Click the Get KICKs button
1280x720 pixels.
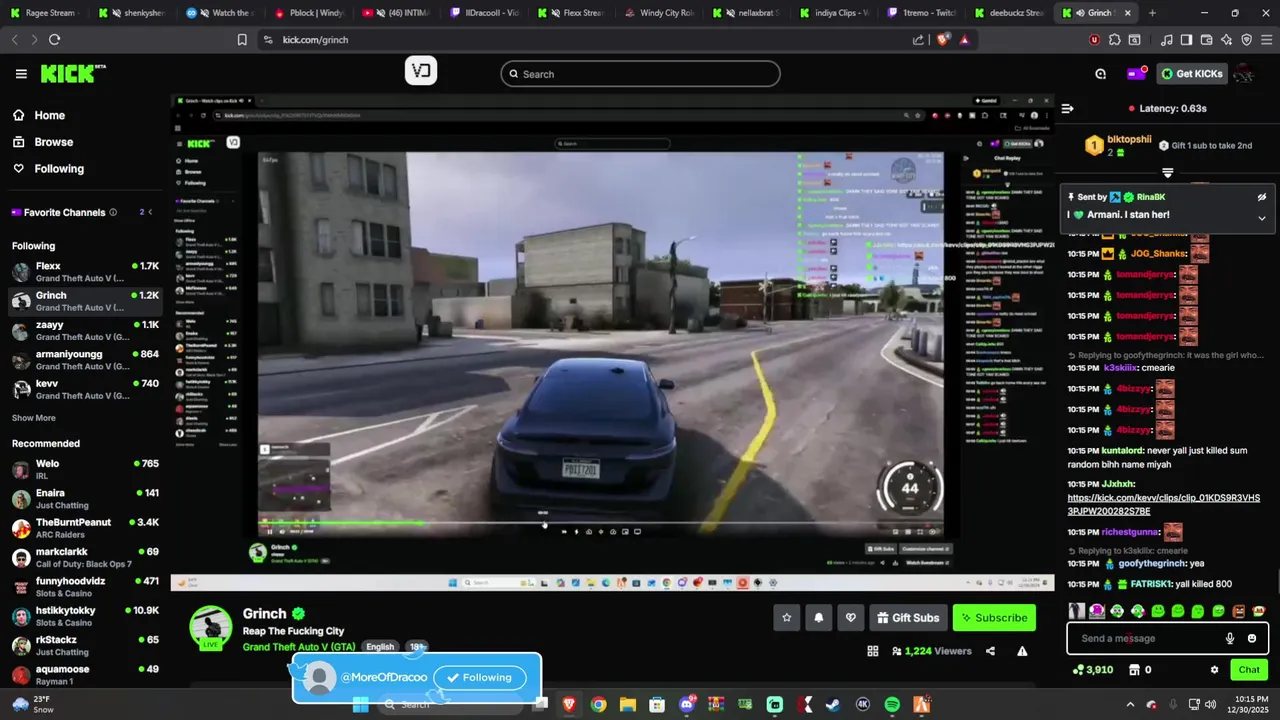coord(1192,74)
